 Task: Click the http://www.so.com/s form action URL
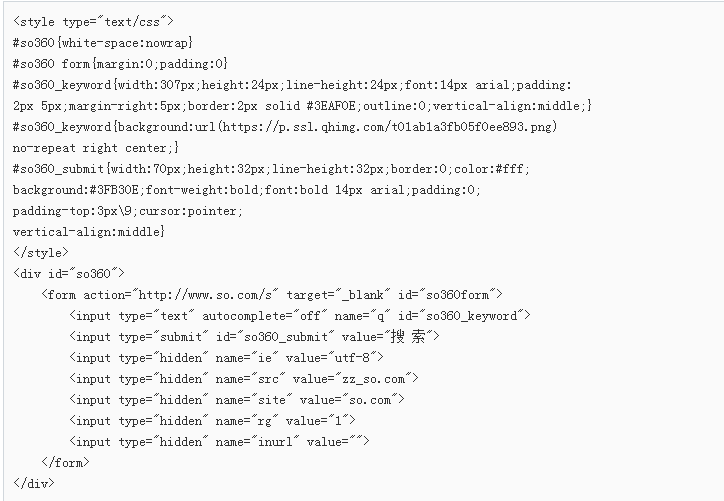(x=205, y=295)
